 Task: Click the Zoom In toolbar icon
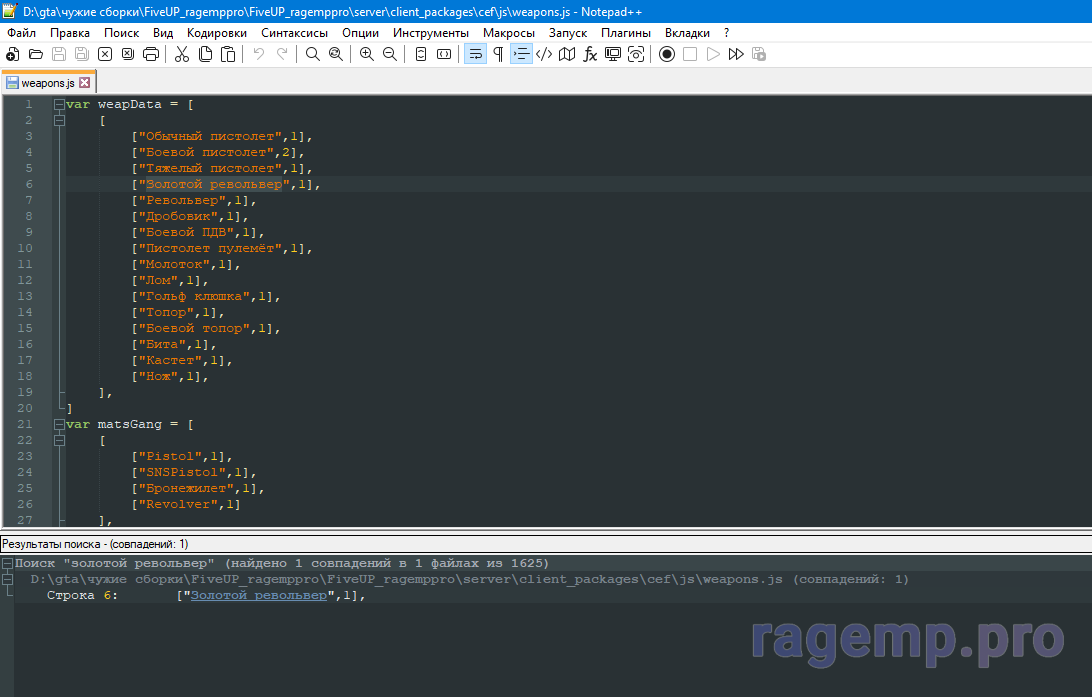(x=367, y=54)
